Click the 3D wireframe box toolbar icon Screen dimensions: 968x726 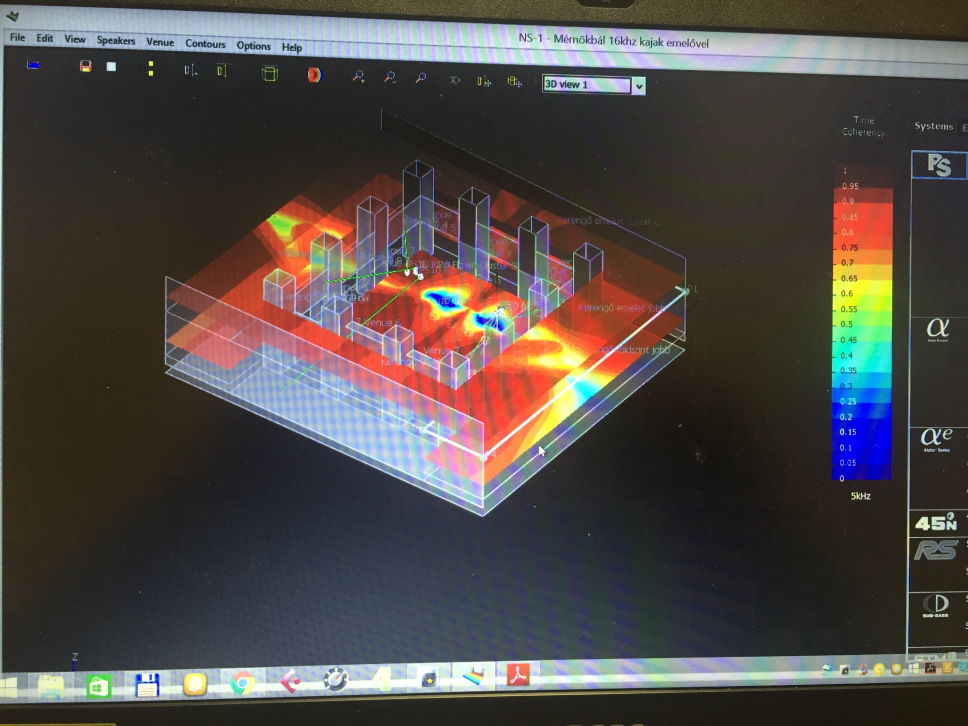pos(269,73)
